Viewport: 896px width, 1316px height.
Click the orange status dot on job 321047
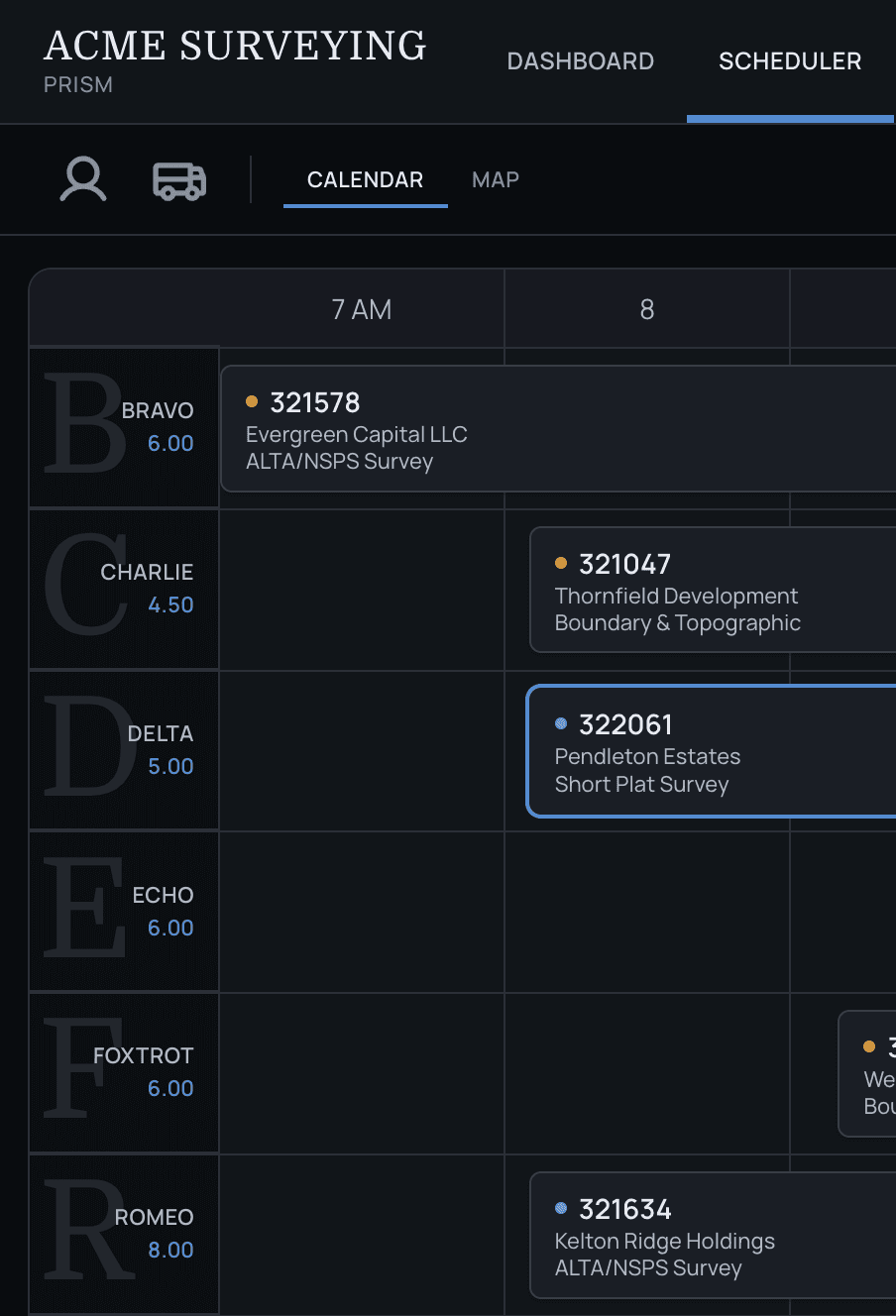[x=561, y=563]
